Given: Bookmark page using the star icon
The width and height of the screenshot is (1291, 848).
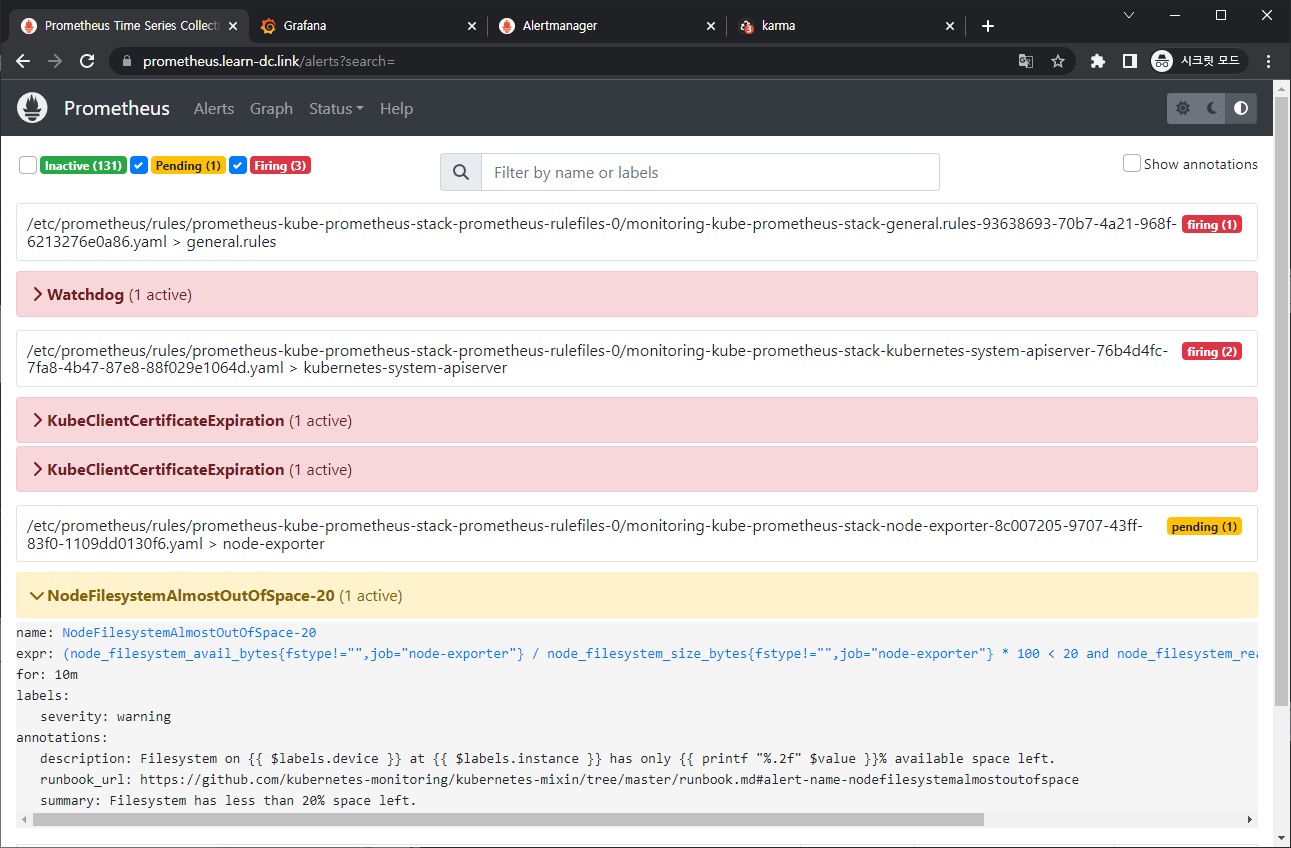Looking at the screenshot, I should (1058, 61).
